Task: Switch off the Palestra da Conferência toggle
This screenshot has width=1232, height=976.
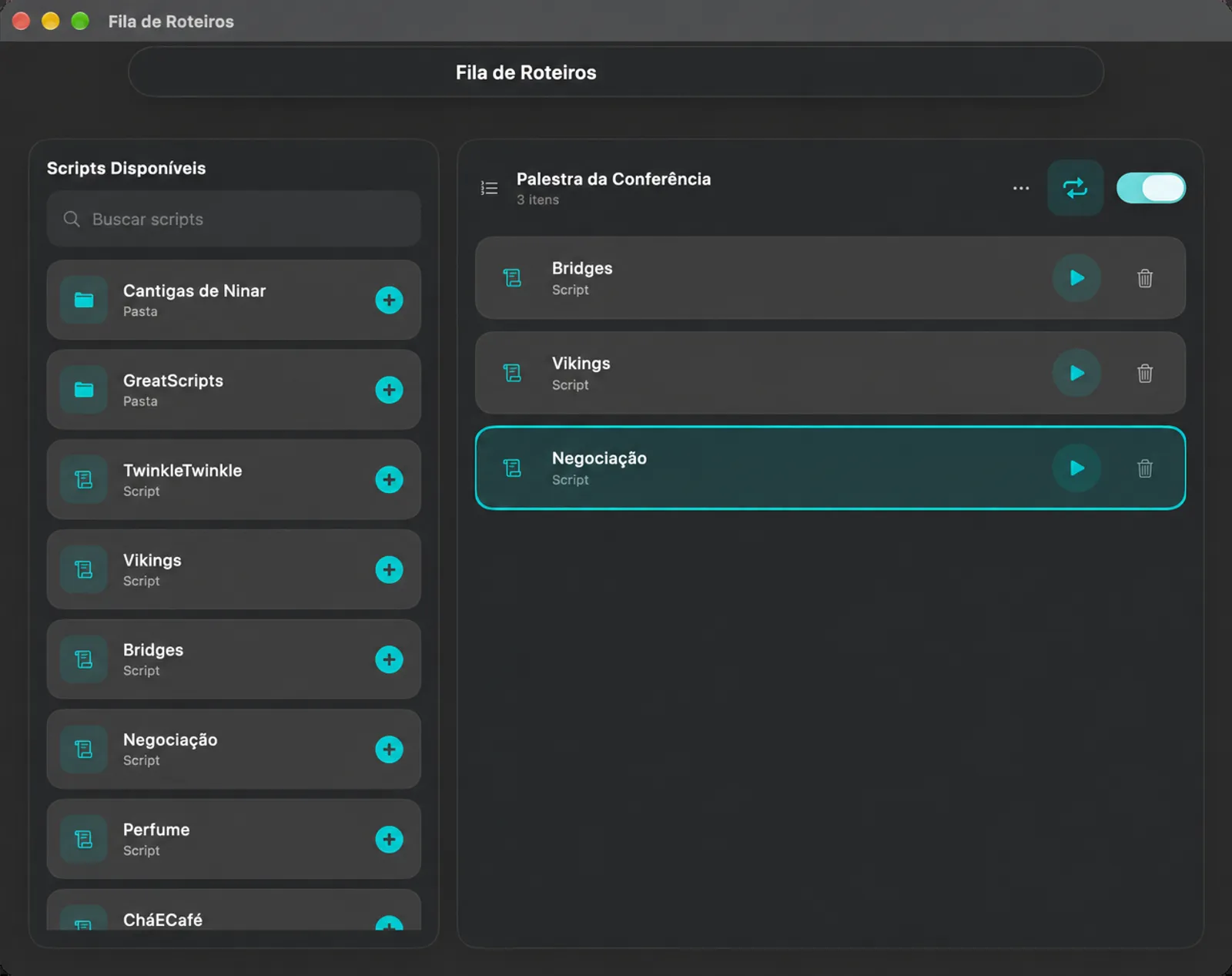Action: (1151, 188)
